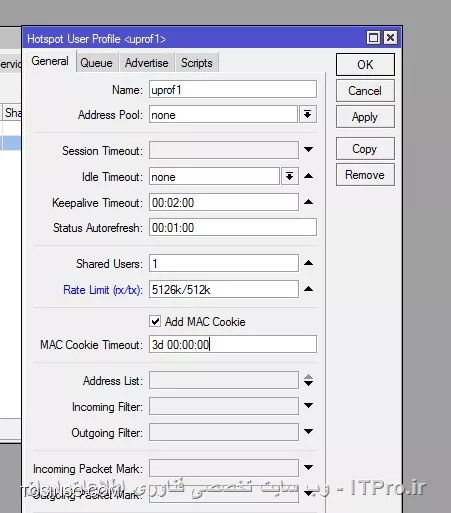Close the Hotspot User Profile window

tap(390, 38)
